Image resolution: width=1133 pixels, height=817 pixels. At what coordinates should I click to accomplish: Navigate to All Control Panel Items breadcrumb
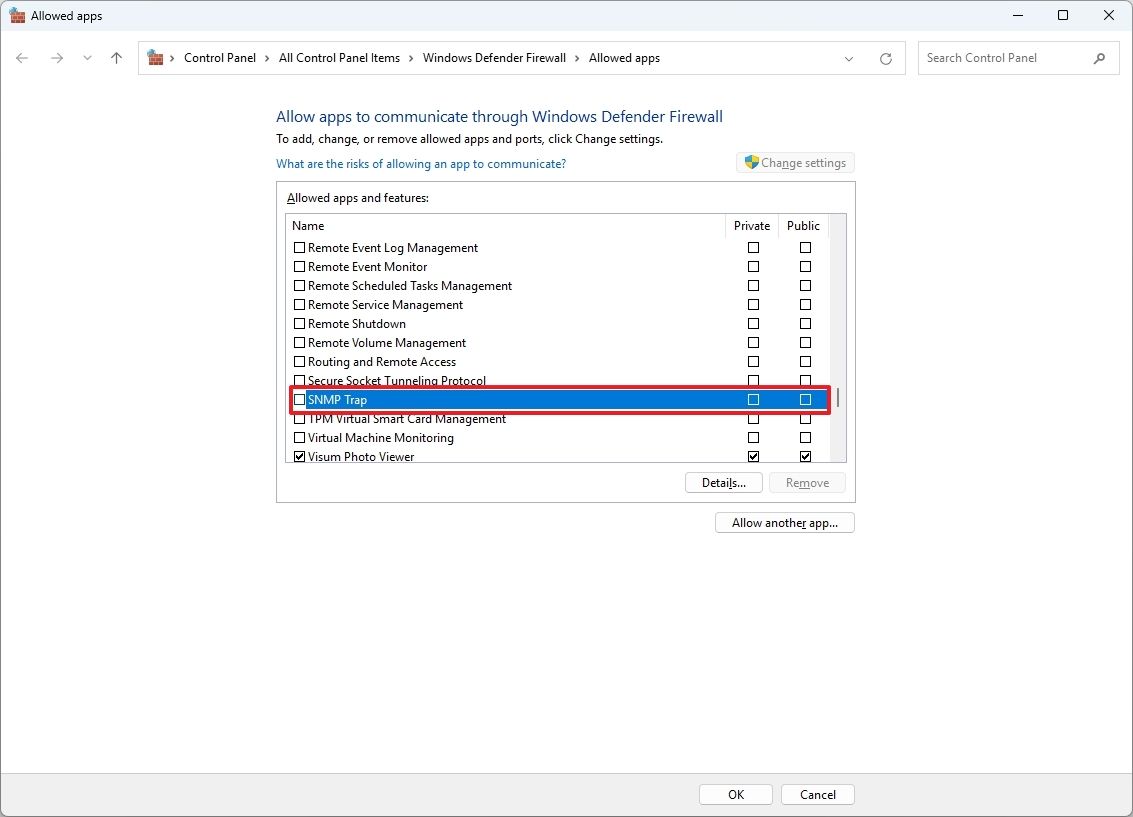click(340, 58)
